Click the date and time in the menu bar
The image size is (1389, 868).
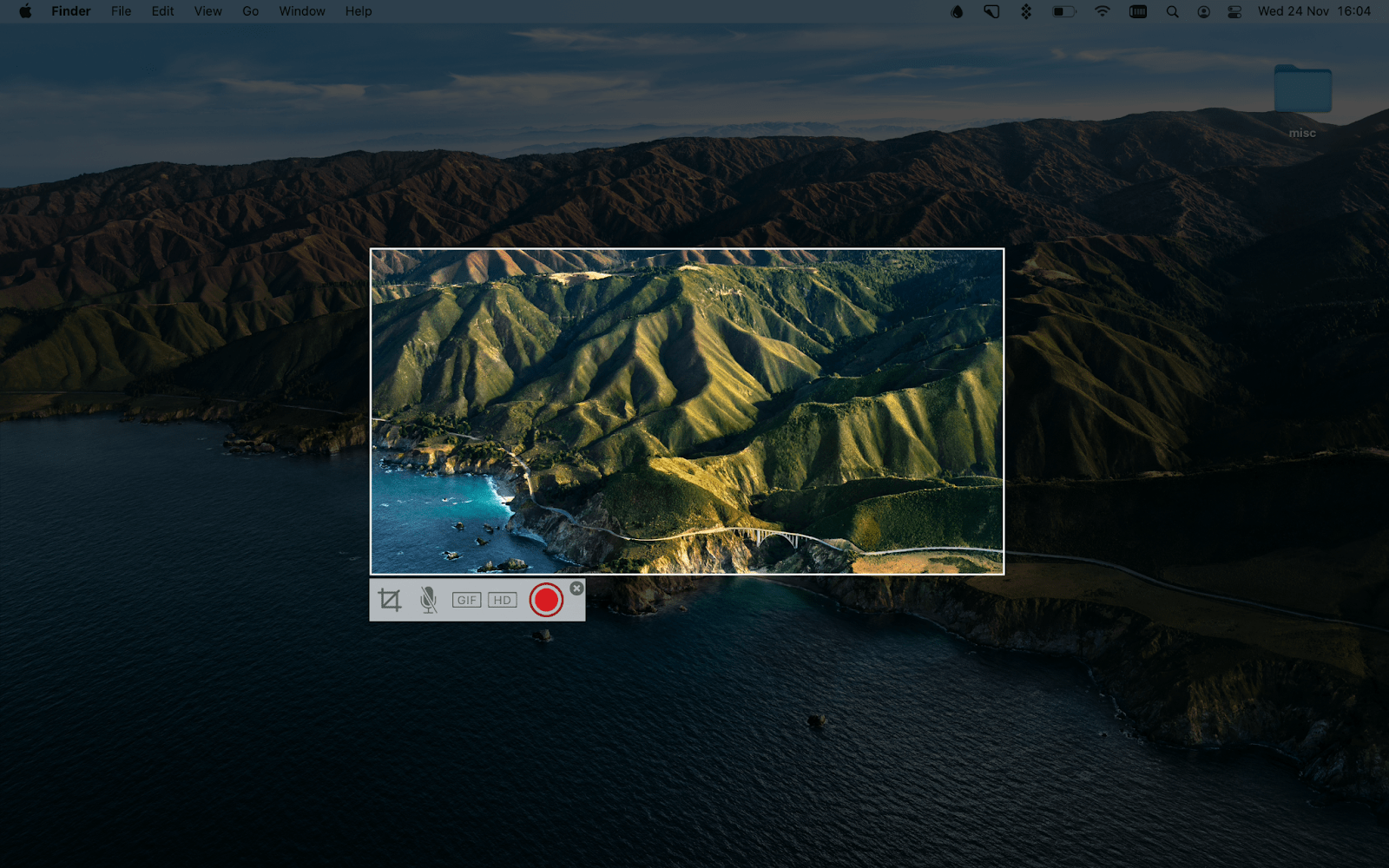pos(1314,11)
